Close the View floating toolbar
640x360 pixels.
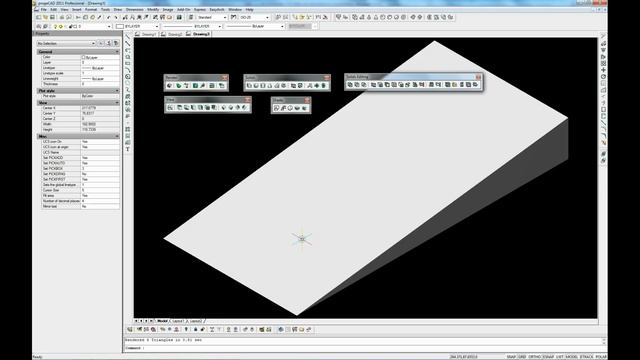click(248, 100)
